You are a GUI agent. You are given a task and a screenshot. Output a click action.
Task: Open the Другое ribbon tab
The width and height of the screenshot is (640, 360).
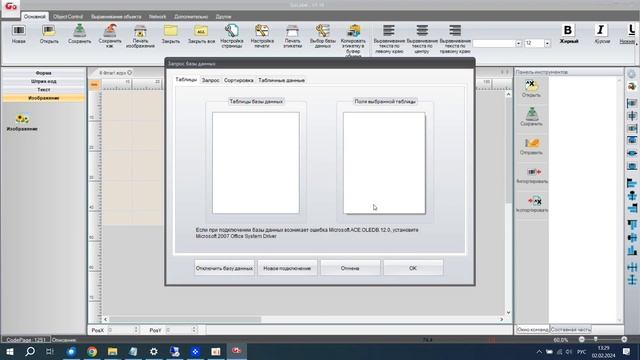coord(223,17)
